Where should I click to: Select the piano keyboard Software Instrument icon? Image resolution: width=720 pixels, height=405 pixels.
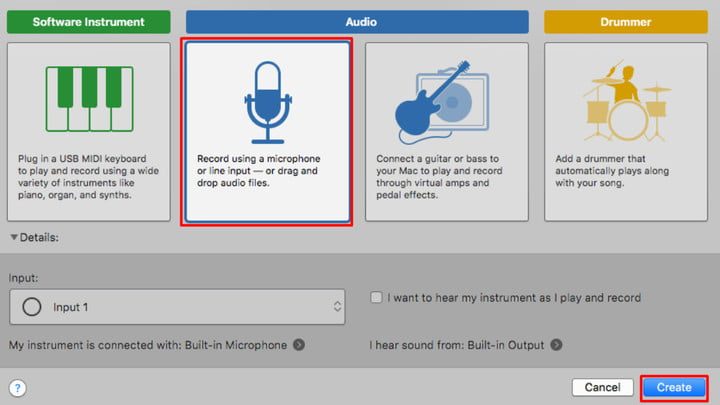point(88,101)
